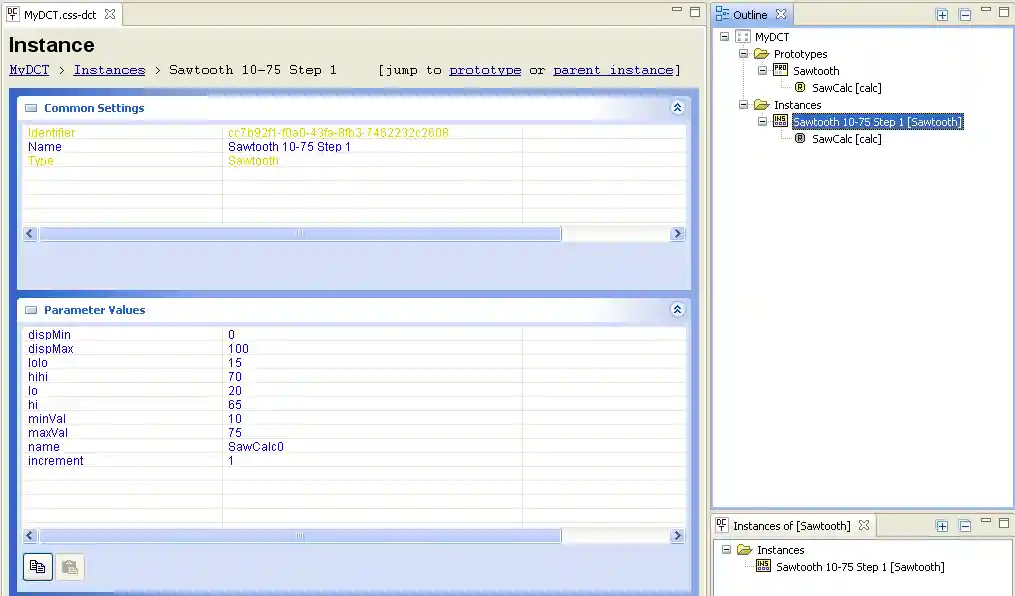Select SawCalc [calc] under Instances in Outline
The width and height of the screenshot is (1015, 596).
click(846, 139)
